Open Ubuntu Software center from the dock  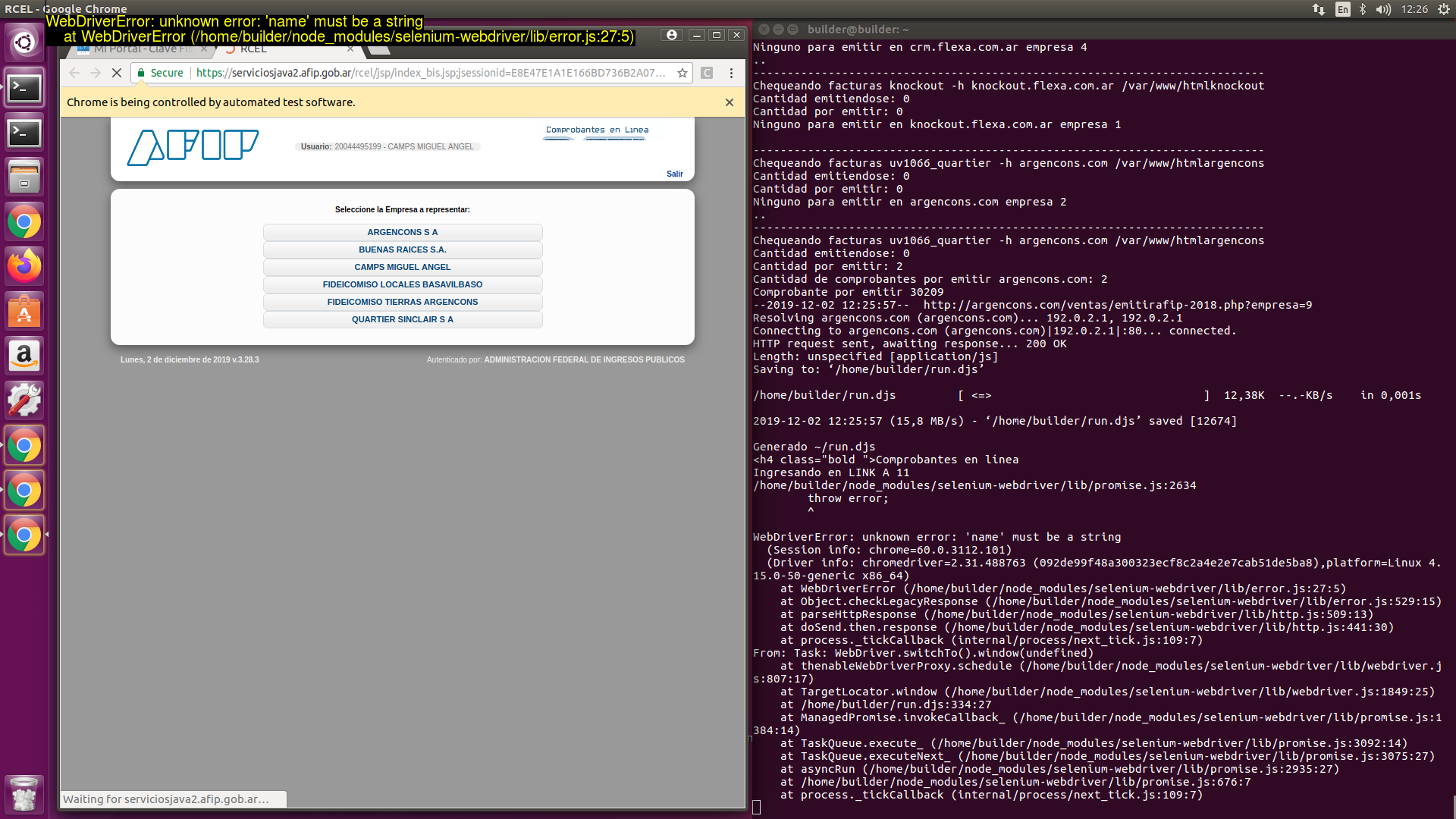coord(24,311)
